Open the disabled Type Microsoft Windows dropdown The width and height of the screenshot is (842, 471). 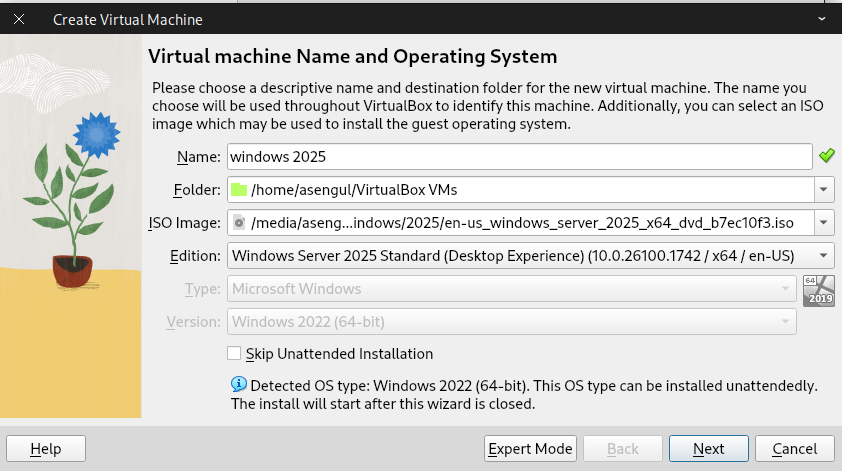coord(512,289)
